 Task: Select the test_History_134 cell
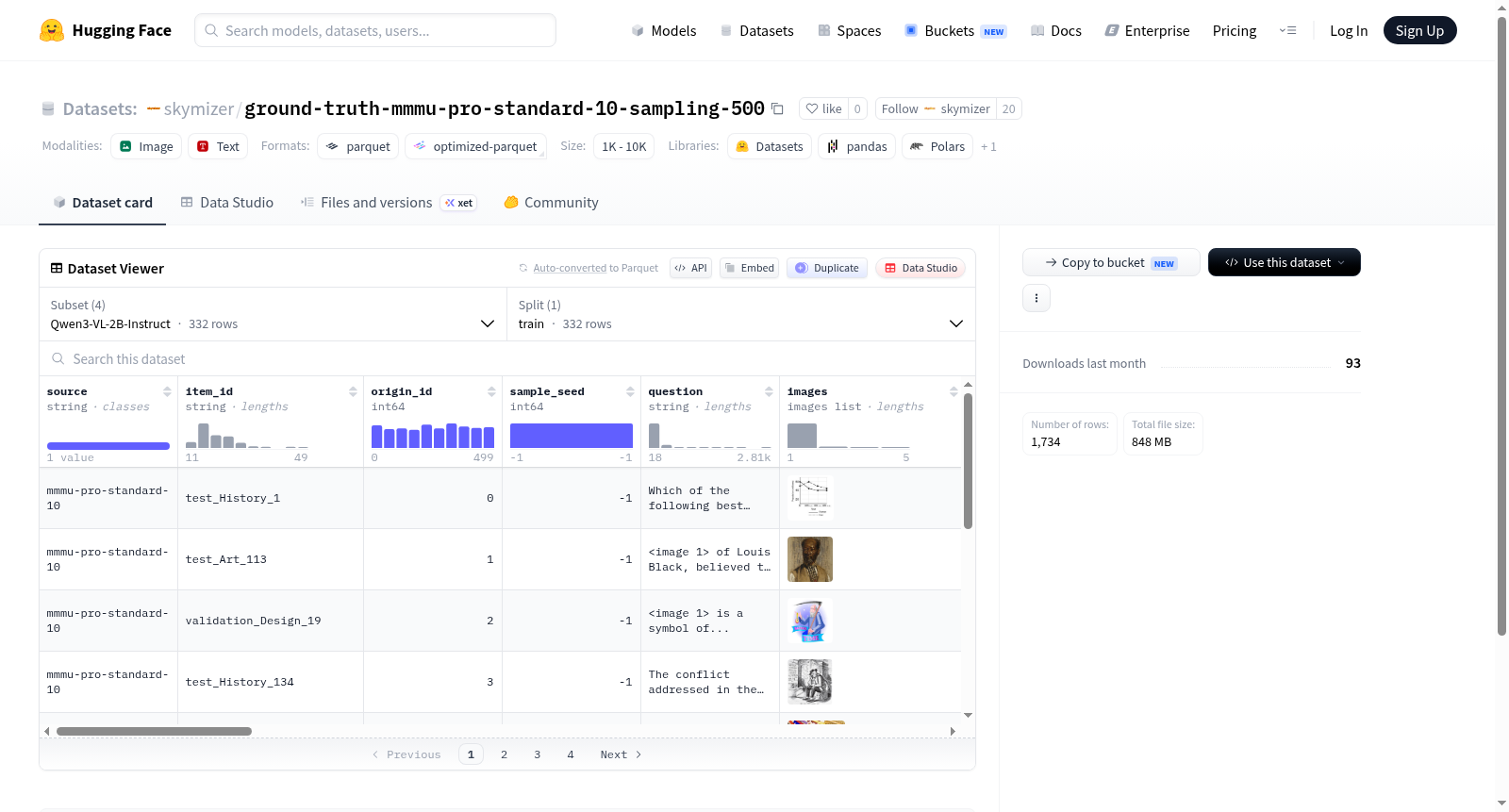tap(271, 682)
